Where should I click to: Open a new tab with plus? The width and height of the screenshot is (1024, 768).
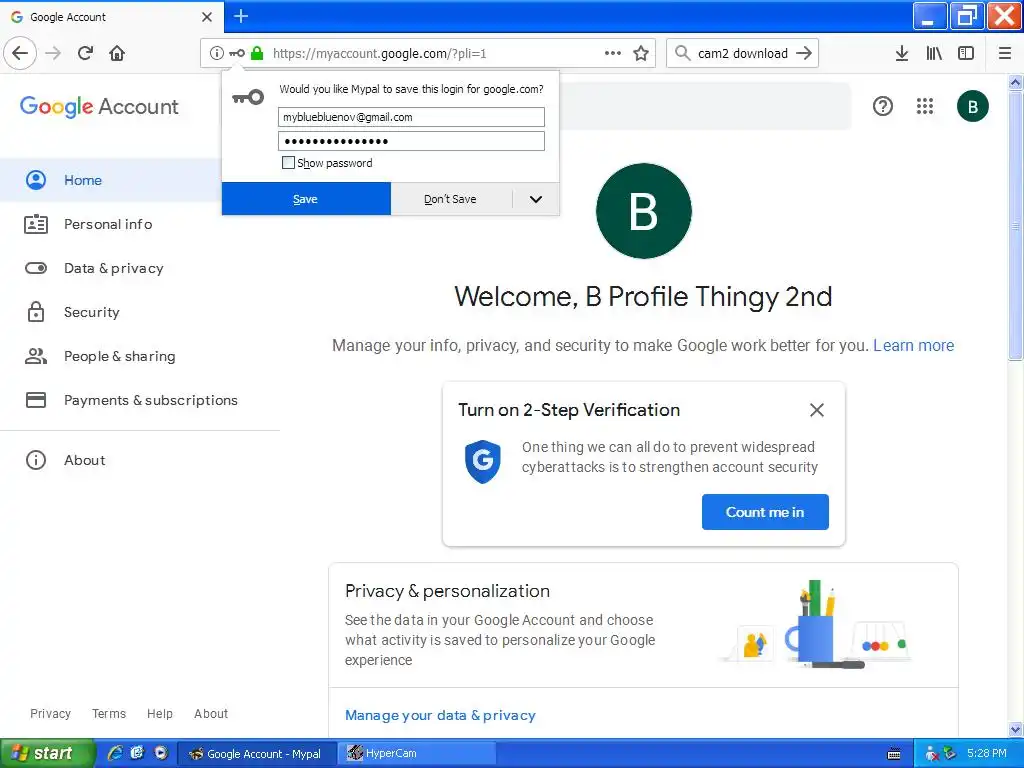241,16
